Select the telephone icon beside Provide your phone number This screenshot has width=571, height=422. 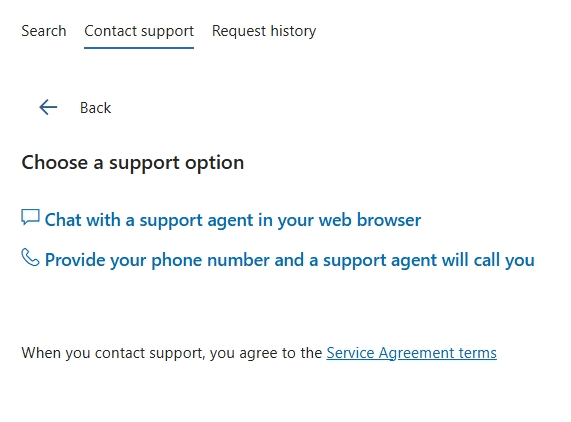[30, 257]
